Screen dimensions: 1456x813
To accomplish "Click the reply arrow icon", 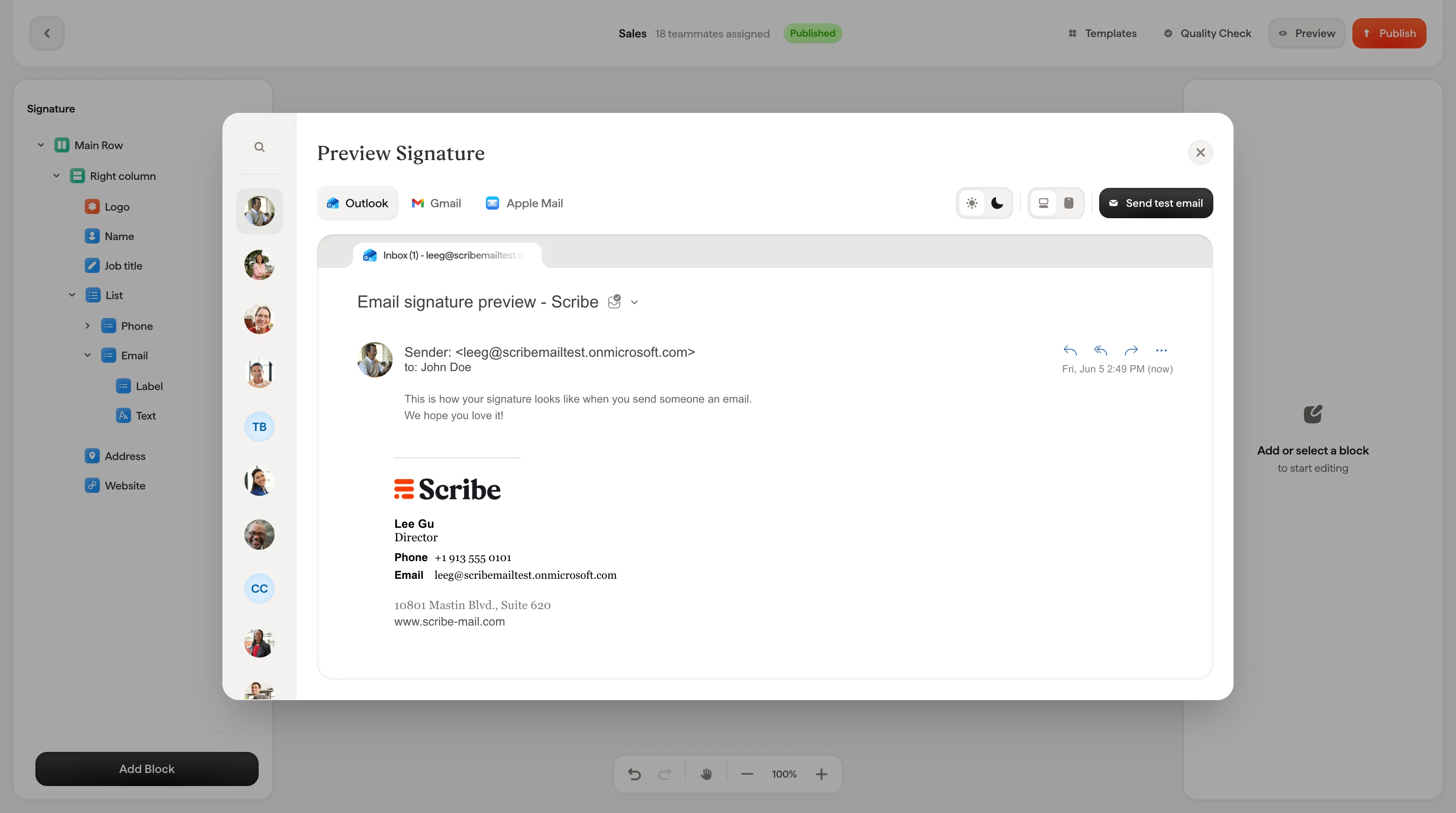I will tap(1070, 350).
